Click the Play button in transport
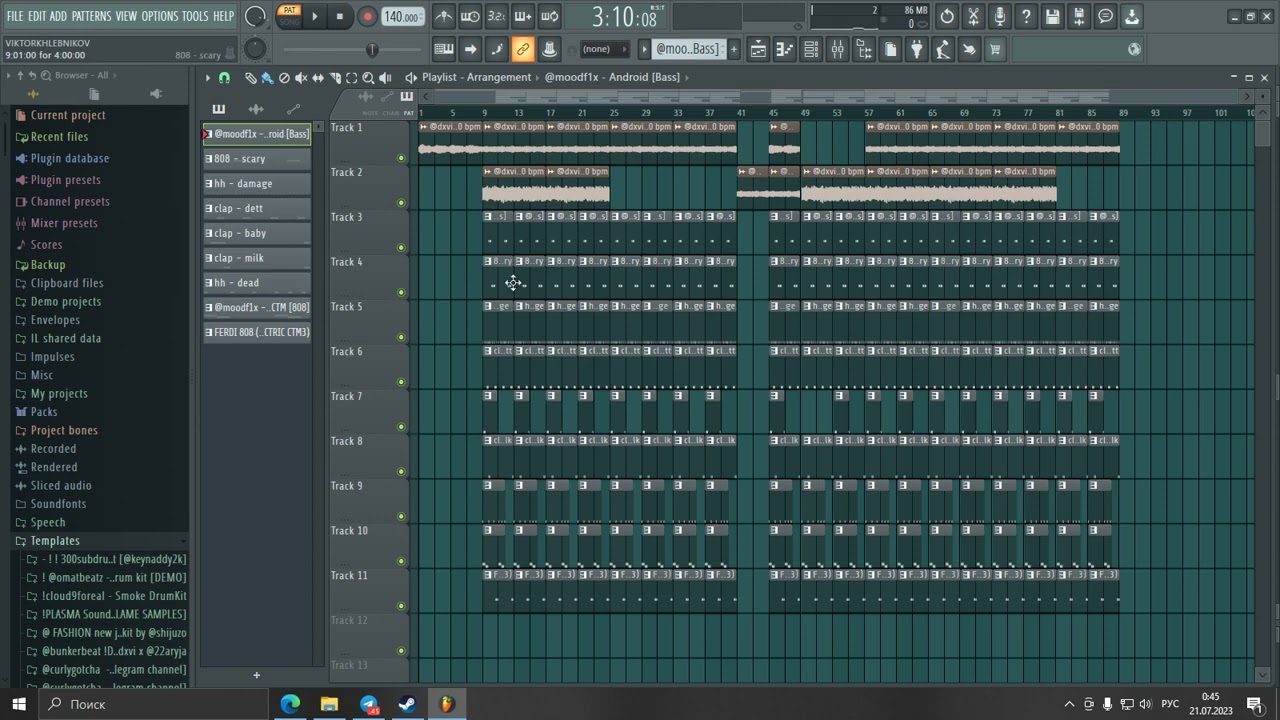 pyautogui.click(x=314, y=16)
